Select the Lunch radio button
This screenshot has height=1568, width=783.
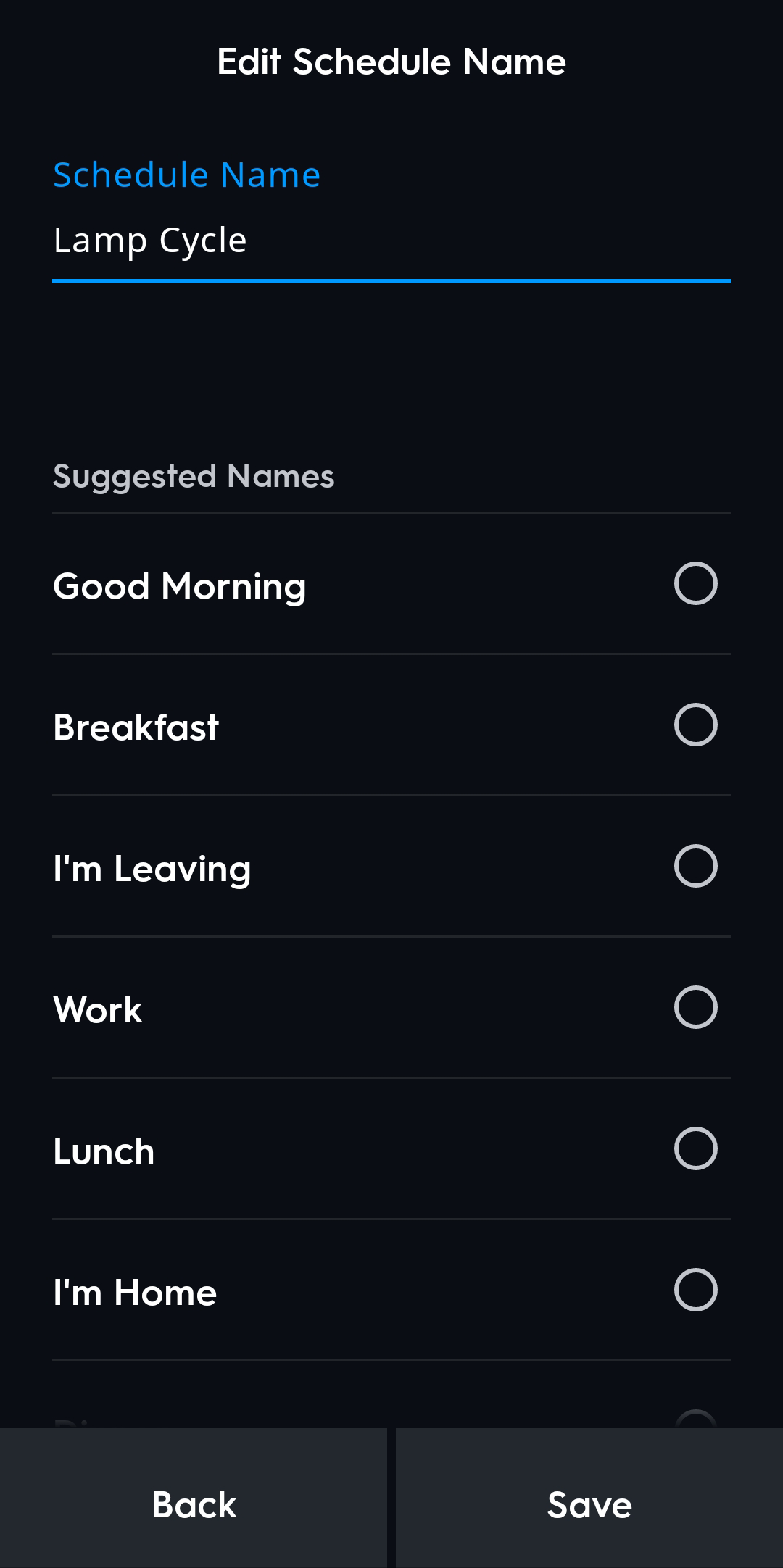pyautogui.click(x=695, y=1148)
